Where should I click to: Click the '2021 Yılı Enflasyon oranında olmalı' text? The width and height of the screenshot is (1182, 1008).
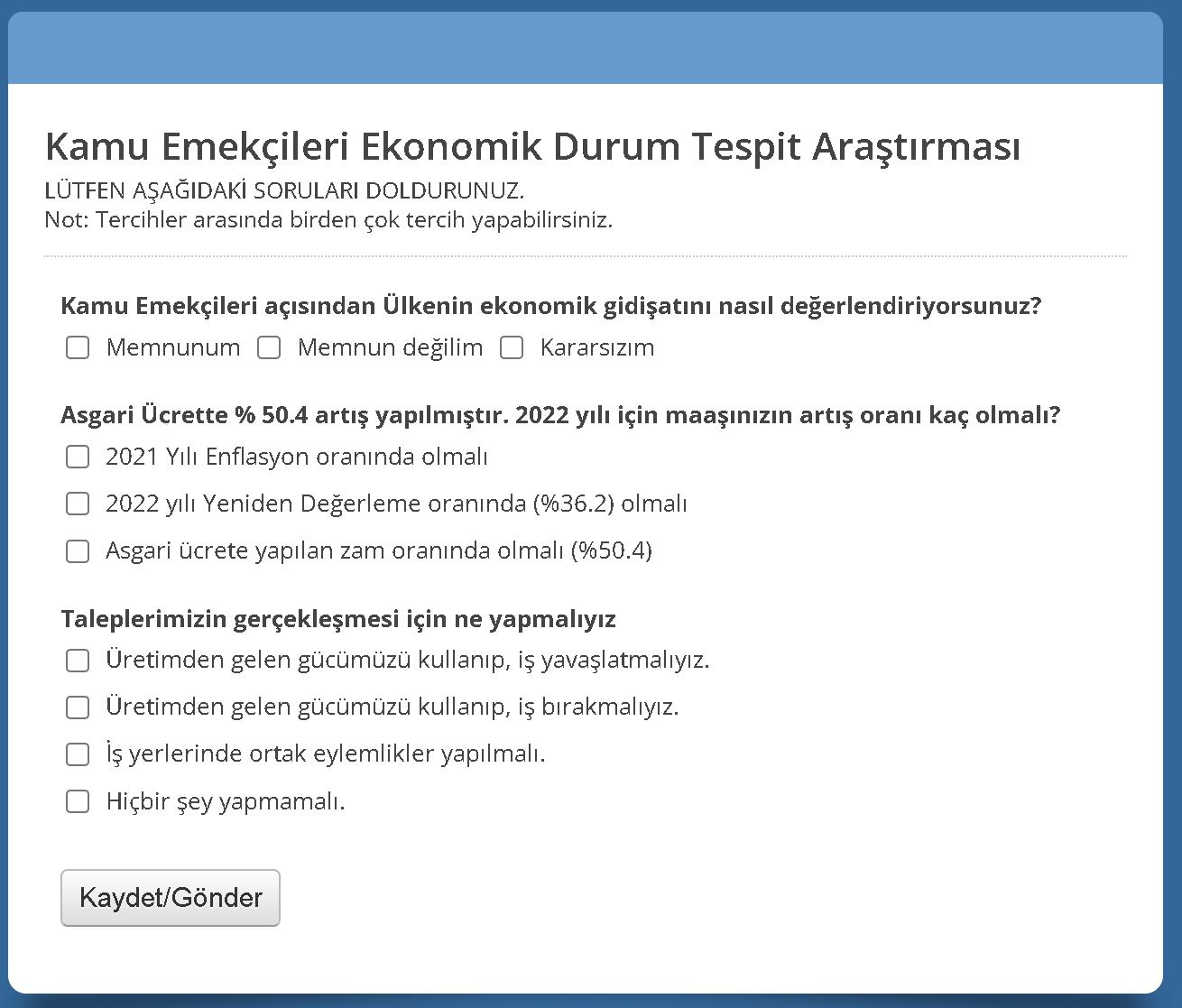click(296, 457)
